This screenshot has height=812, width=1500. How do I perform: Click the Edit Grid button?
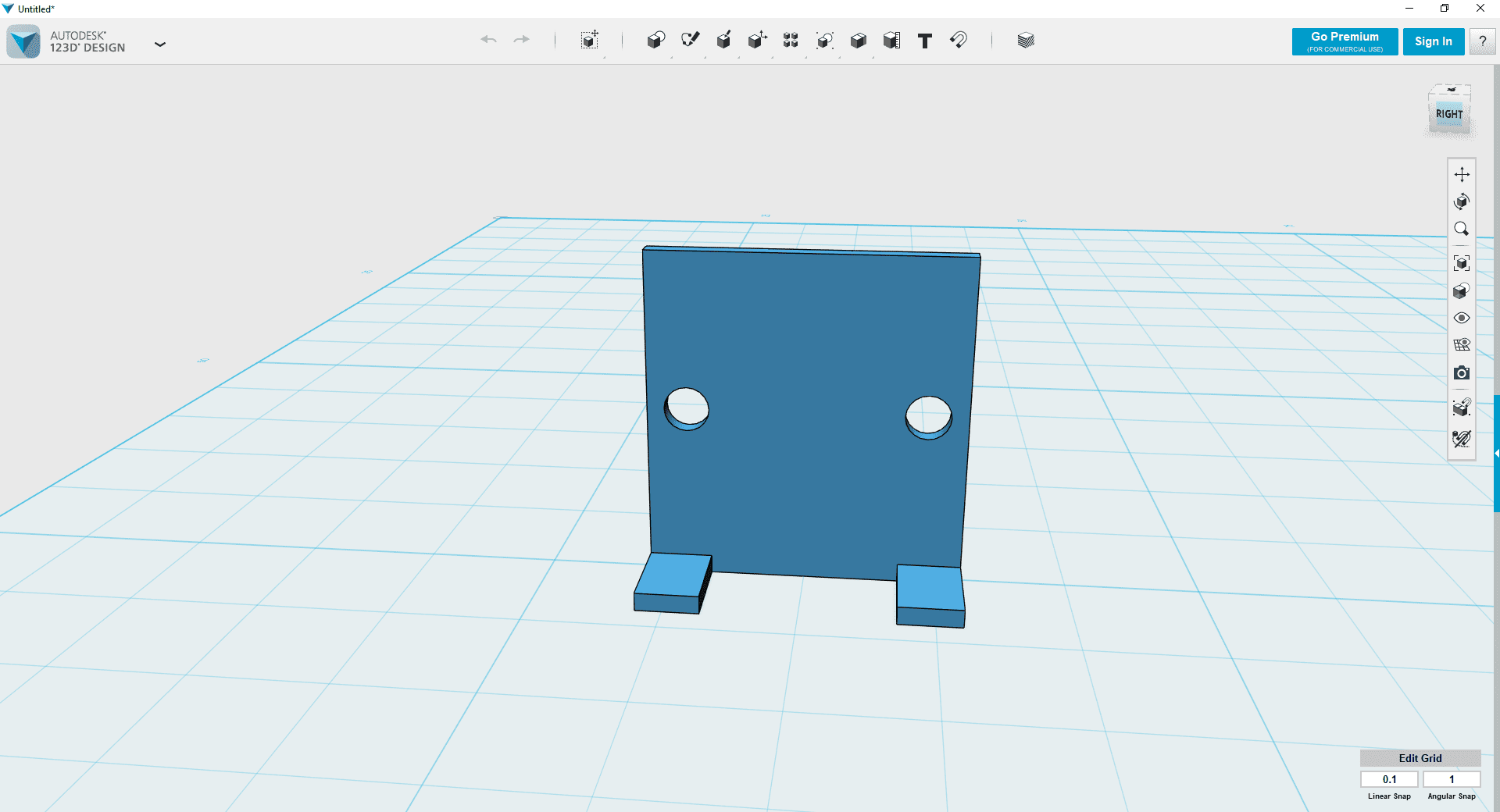tap(1420, 758)
